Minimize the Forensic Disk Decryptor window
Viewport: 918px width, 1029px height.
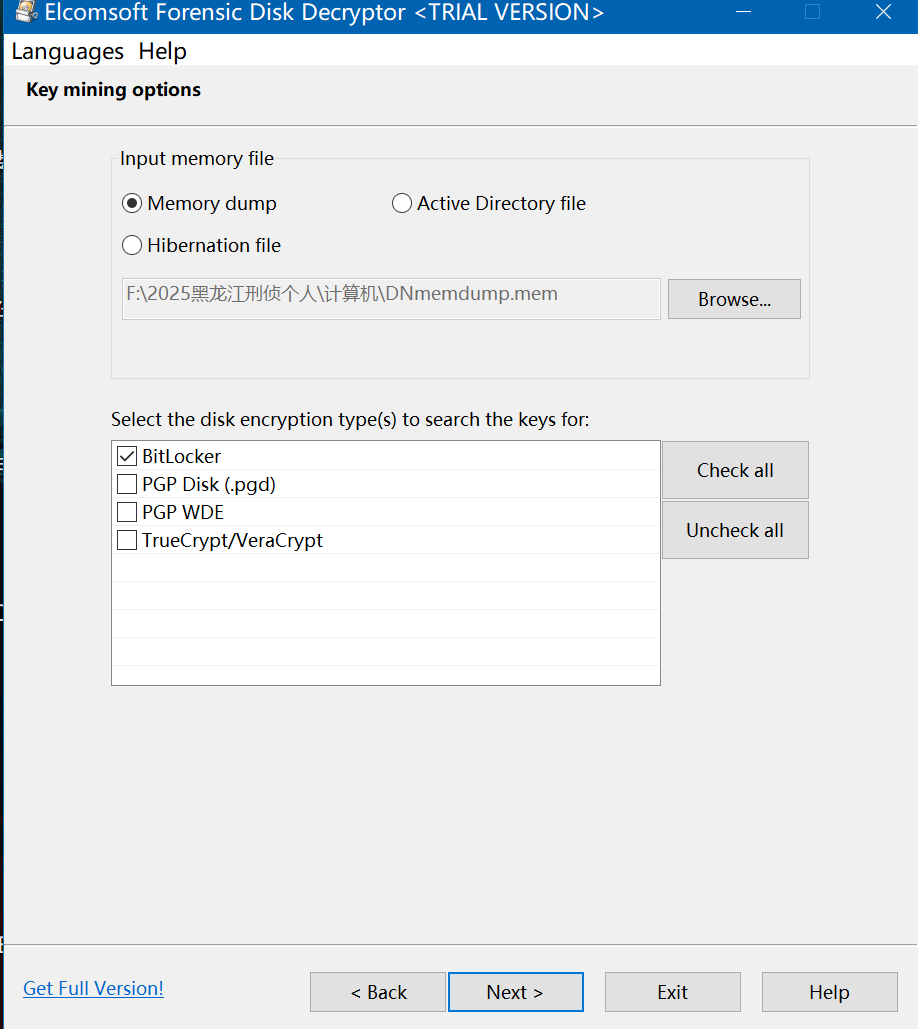(742, 12)
